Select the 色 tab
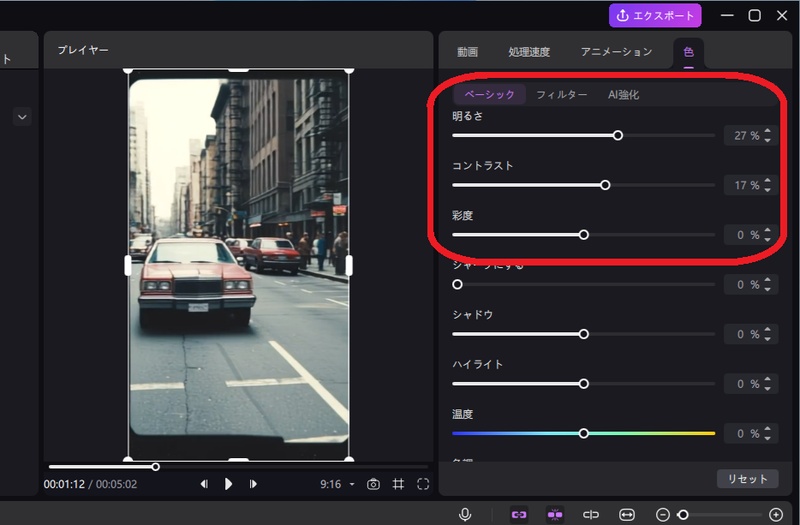Screen dimensions: 800x525 tap(688, 52)
